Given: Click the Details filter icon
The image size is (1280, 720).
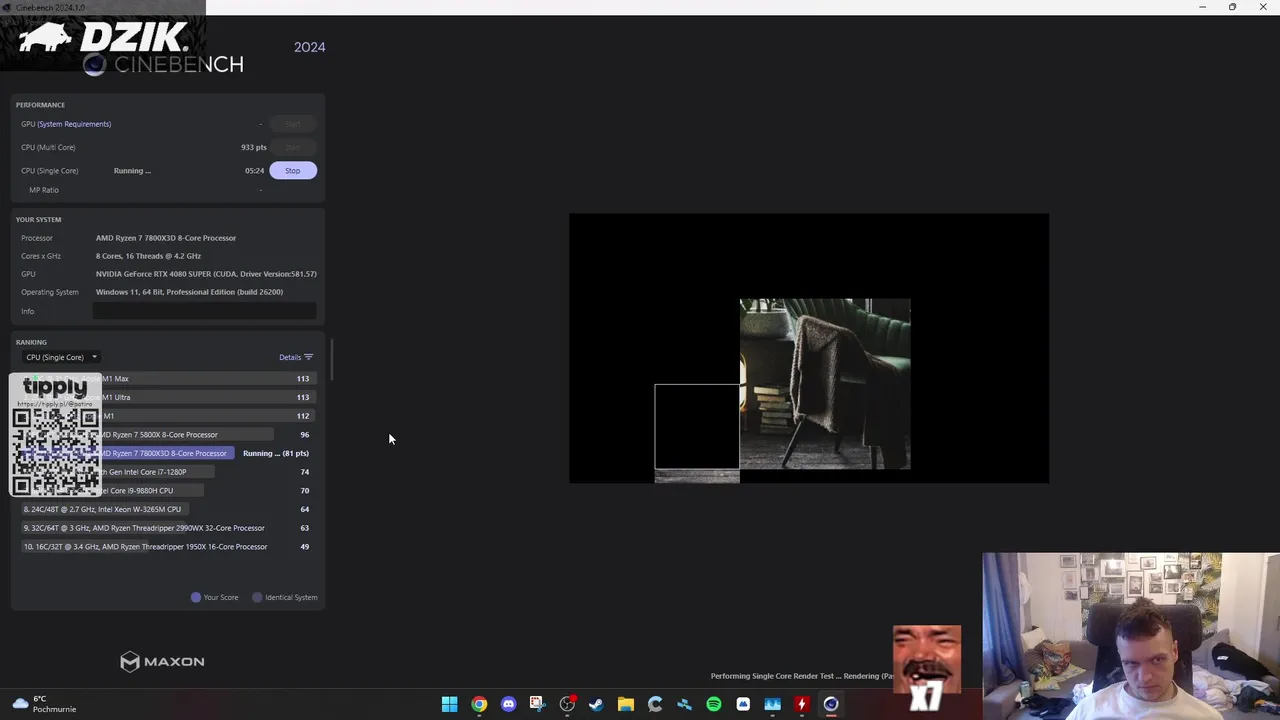Looking at the screenshot, I should click(308, 357).
